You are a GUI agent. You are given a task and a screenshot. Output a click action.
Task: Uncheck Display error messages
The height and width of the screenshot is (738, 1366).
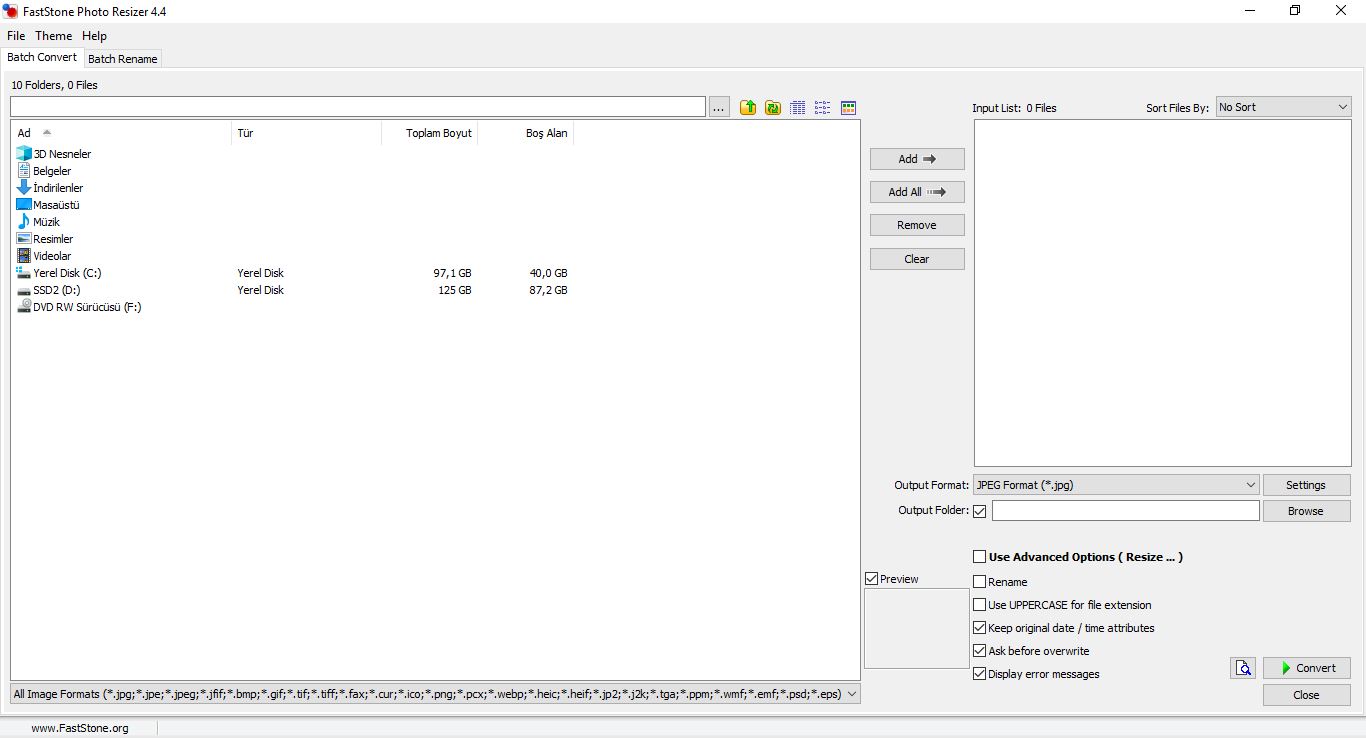980,674
